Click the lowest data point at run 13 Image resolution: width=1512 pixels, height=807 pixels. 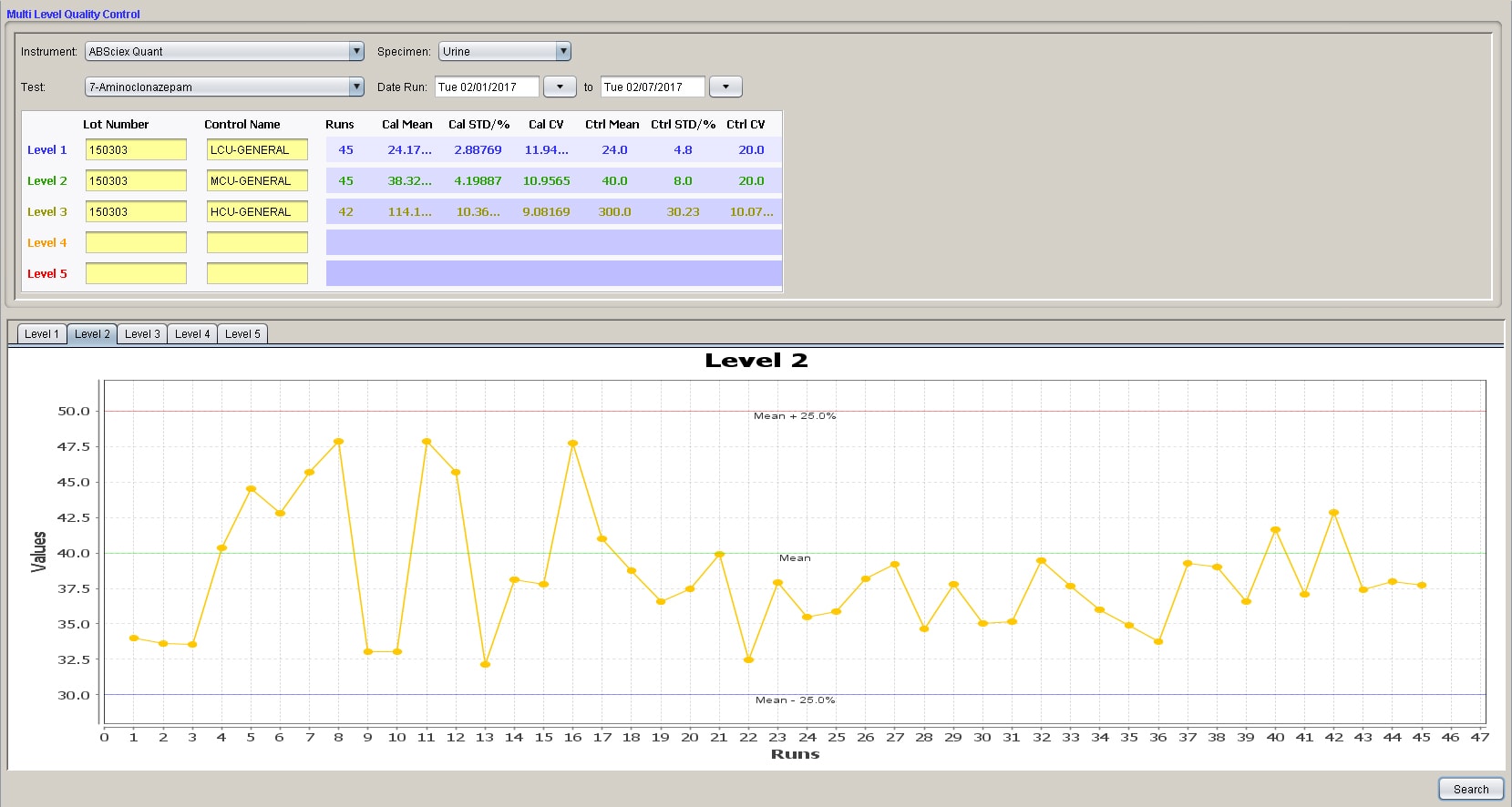tap(485, 665)
